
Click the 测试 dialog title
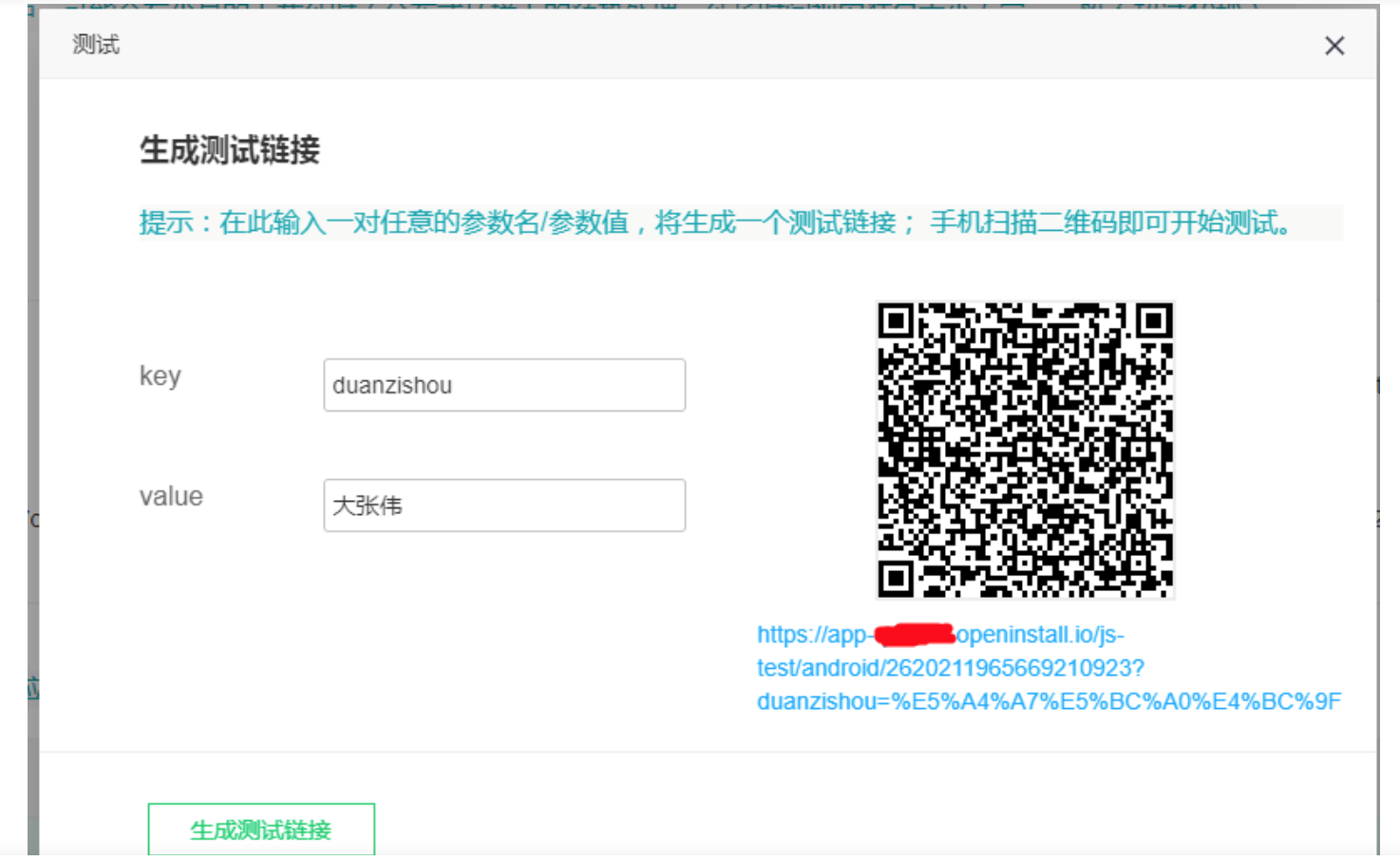96,45
